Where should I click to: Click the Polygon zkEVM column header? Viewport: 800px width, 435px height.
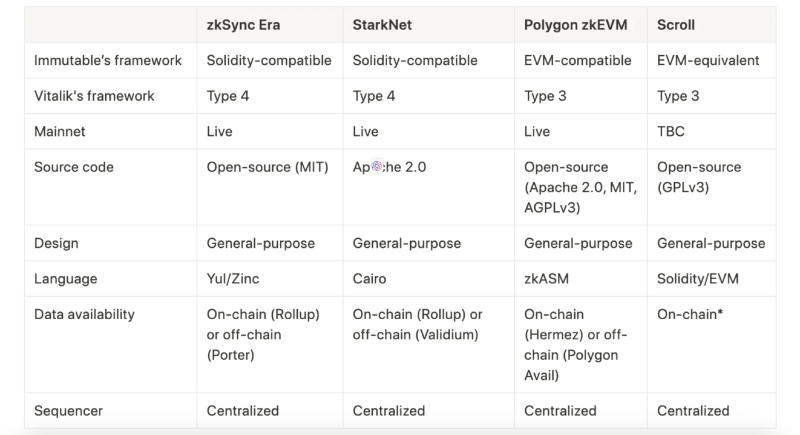point(576,24)
